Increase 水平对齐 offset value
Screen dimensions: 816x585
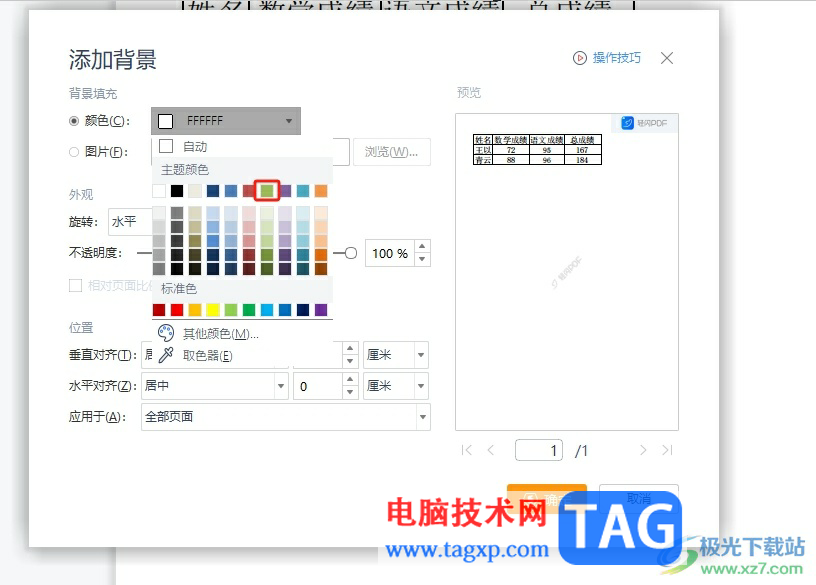tap(350, 379)
